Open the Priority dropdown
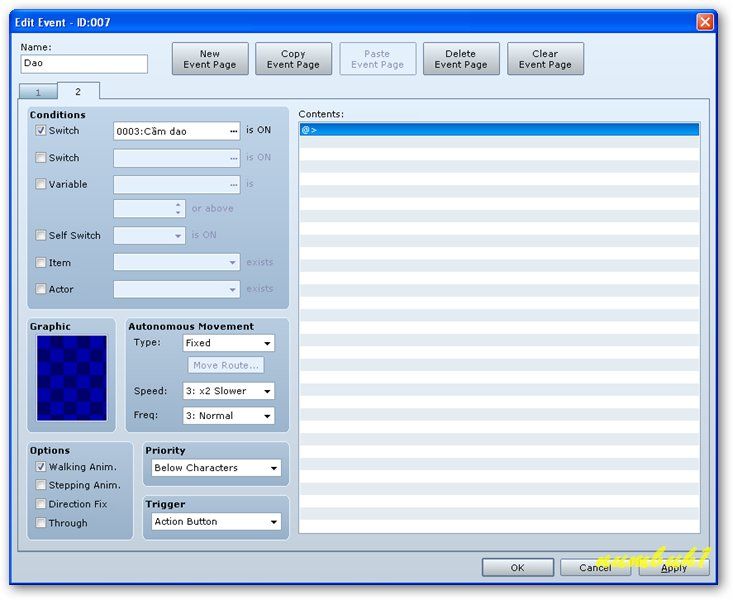Image resolution: width=733 pixels, height=600 pixels. point(216,468)
